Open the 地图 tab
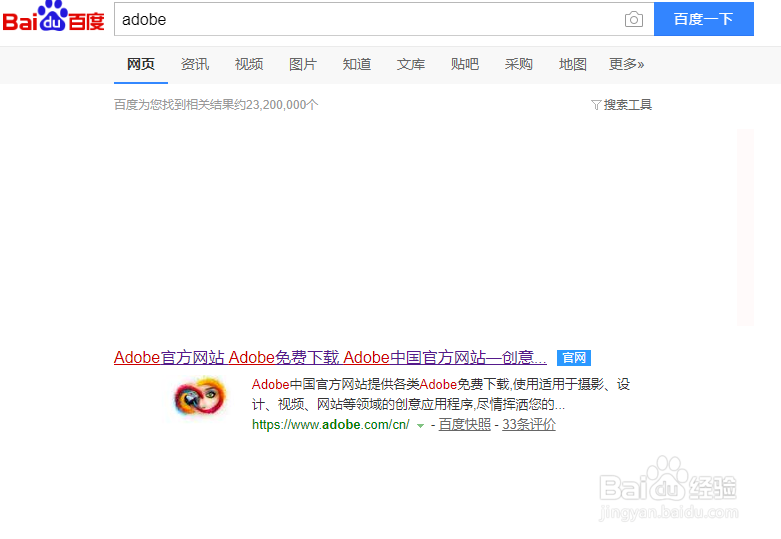 573,64
